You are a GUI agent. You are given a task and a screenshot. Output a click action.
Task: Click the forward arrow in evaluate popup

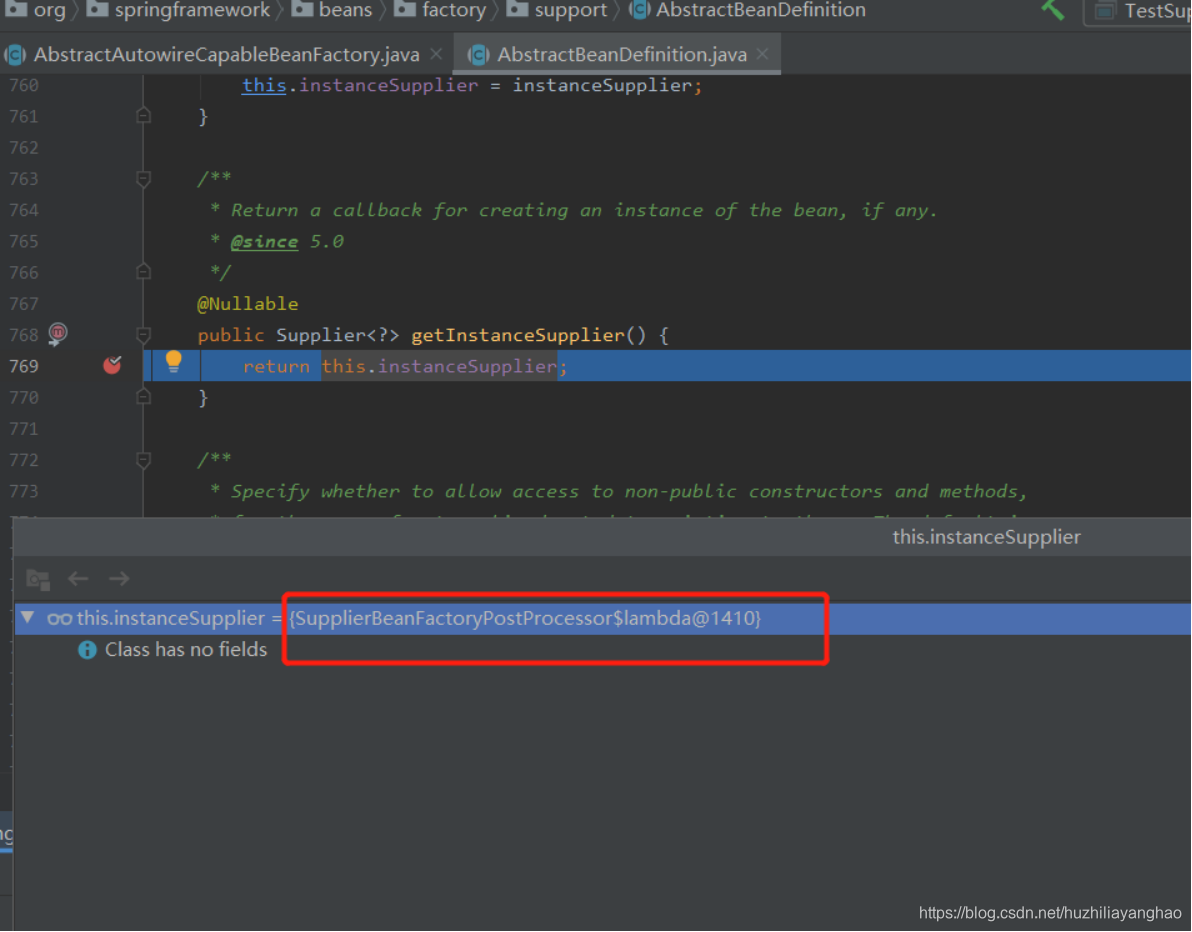point(119,579)
